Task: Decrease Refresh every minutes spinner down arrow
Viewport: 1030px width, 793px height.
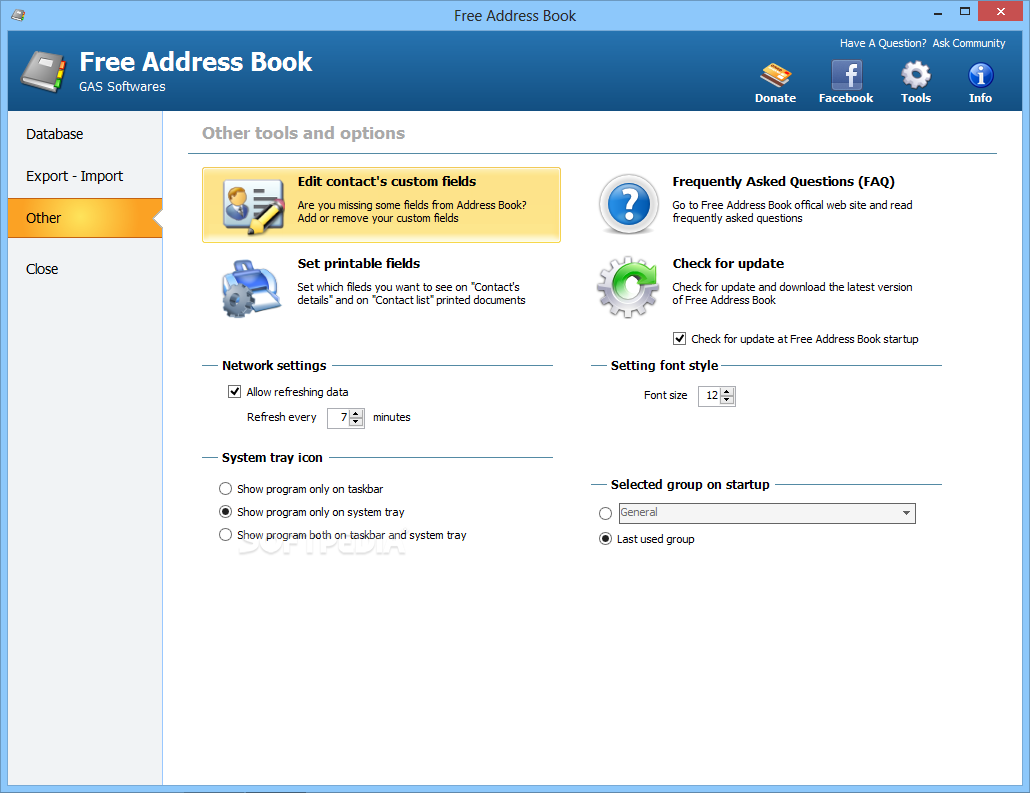Action: pos(356,422)
